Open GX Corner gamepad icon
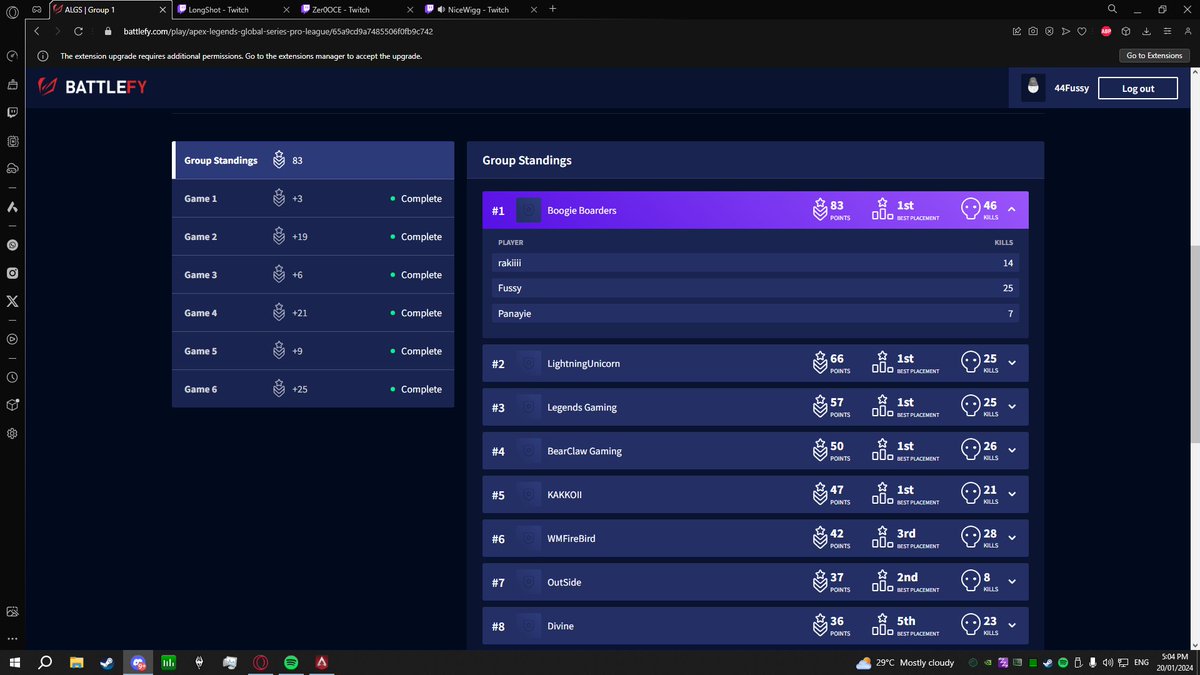Image resolution: width=1200 pixels, height=675 pixels. pyautogui.click(x=35, y=9)
